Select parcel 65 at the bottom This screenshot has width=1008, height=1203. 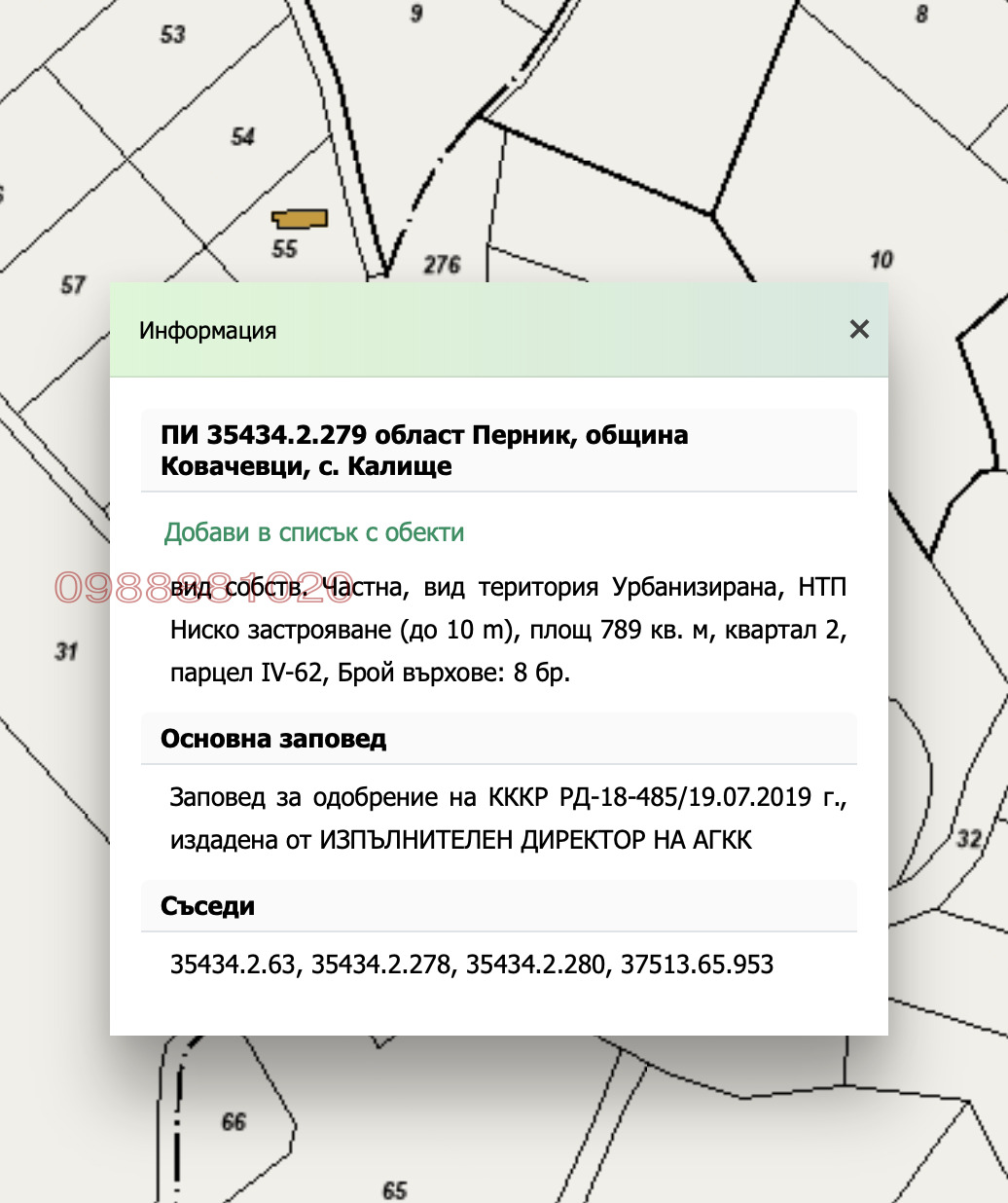point(393,1188)
